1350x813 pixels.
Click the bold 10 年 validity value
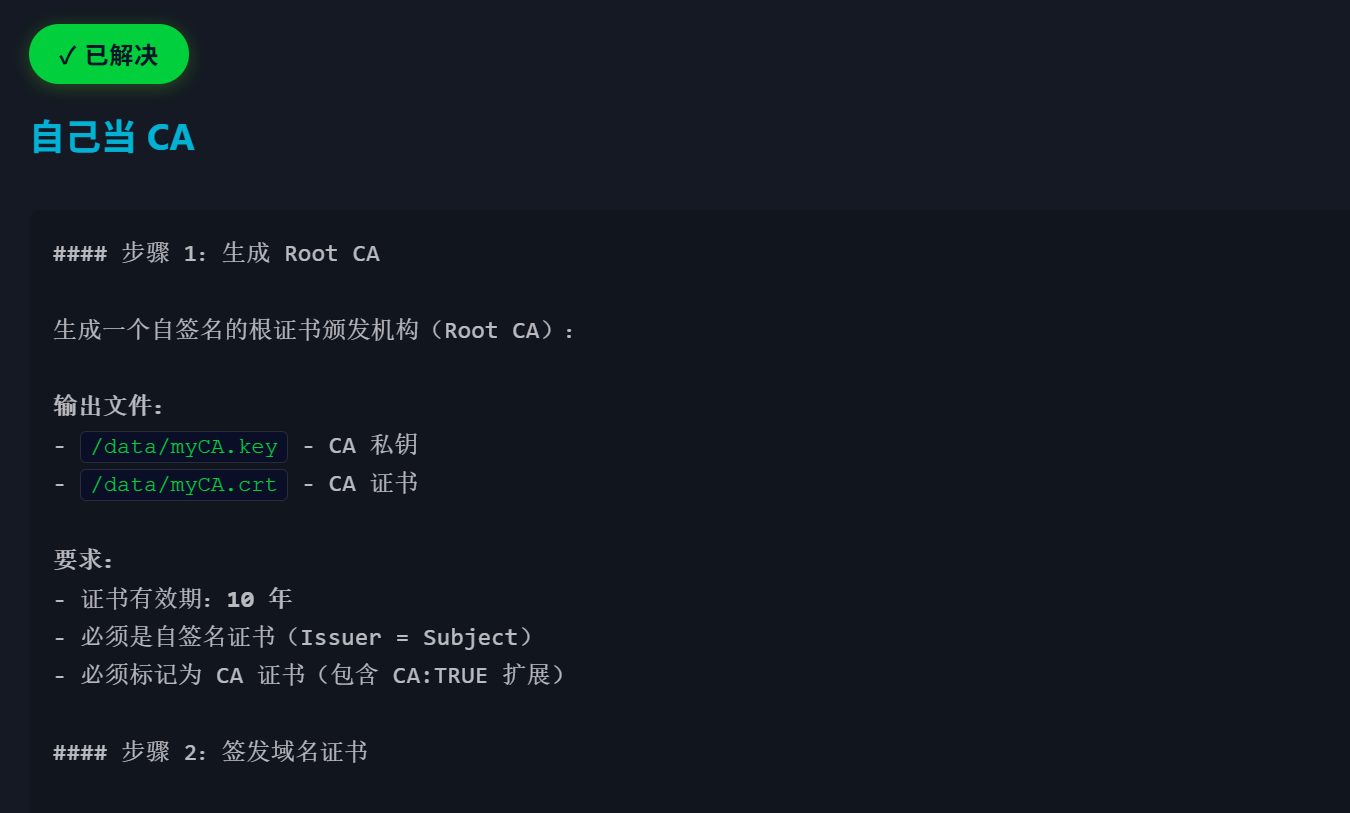(259, 599)
